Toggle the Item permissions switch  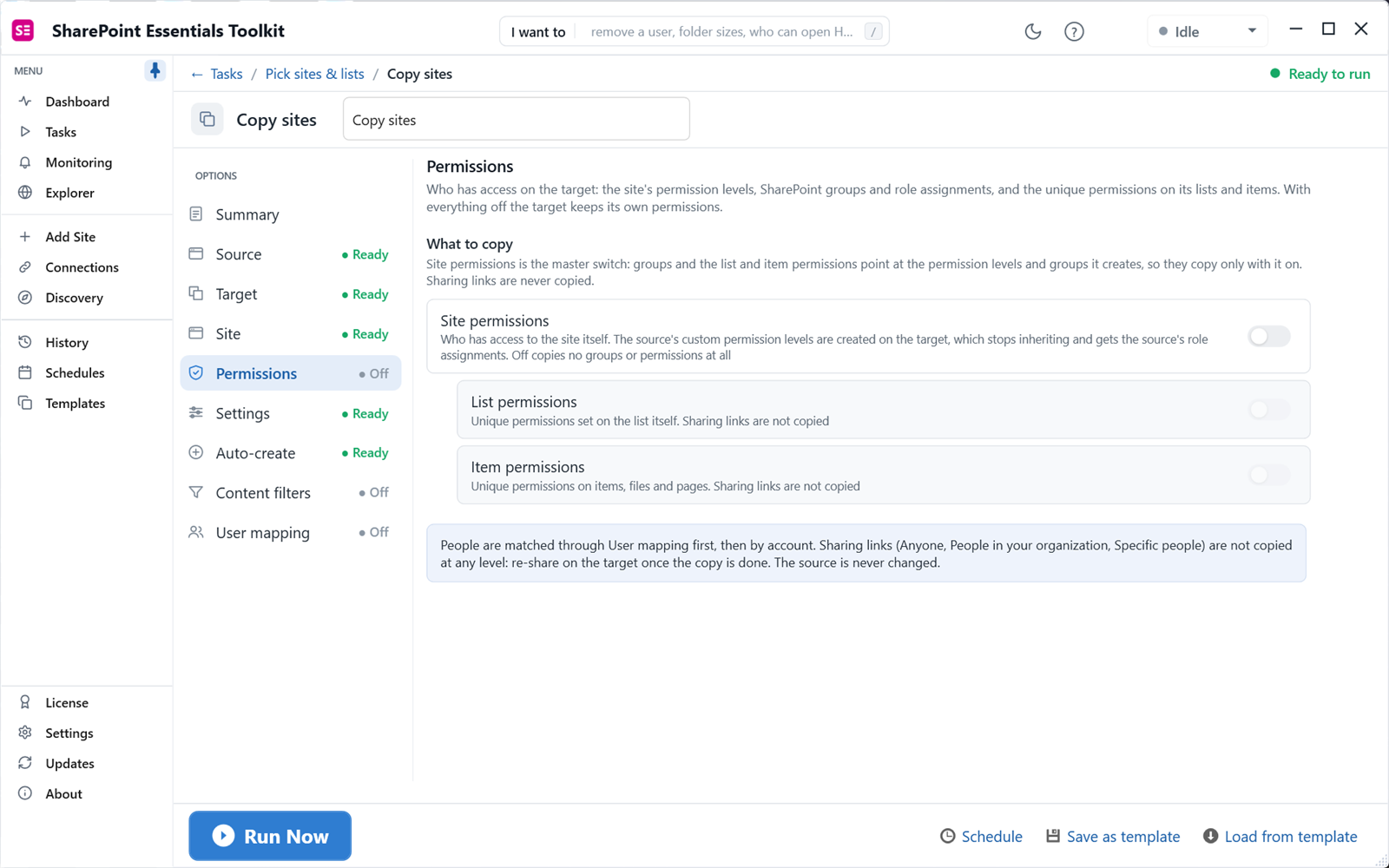[x=1268, y=475]
